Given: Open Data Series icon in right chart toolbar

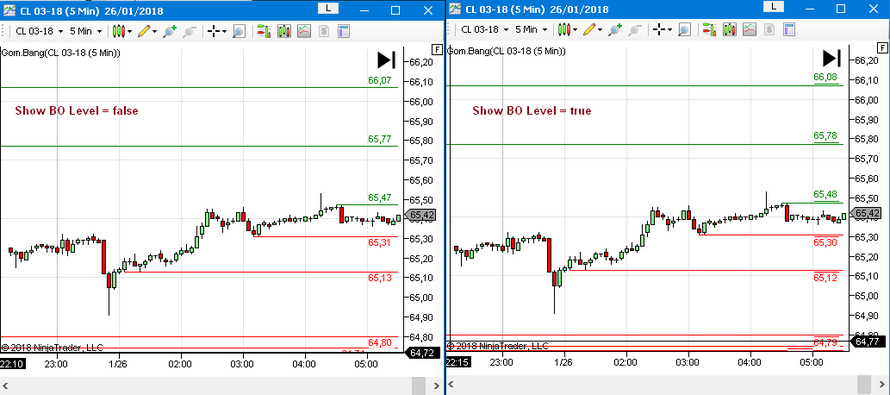Looking at the screenshot, I should pos(729,30).
